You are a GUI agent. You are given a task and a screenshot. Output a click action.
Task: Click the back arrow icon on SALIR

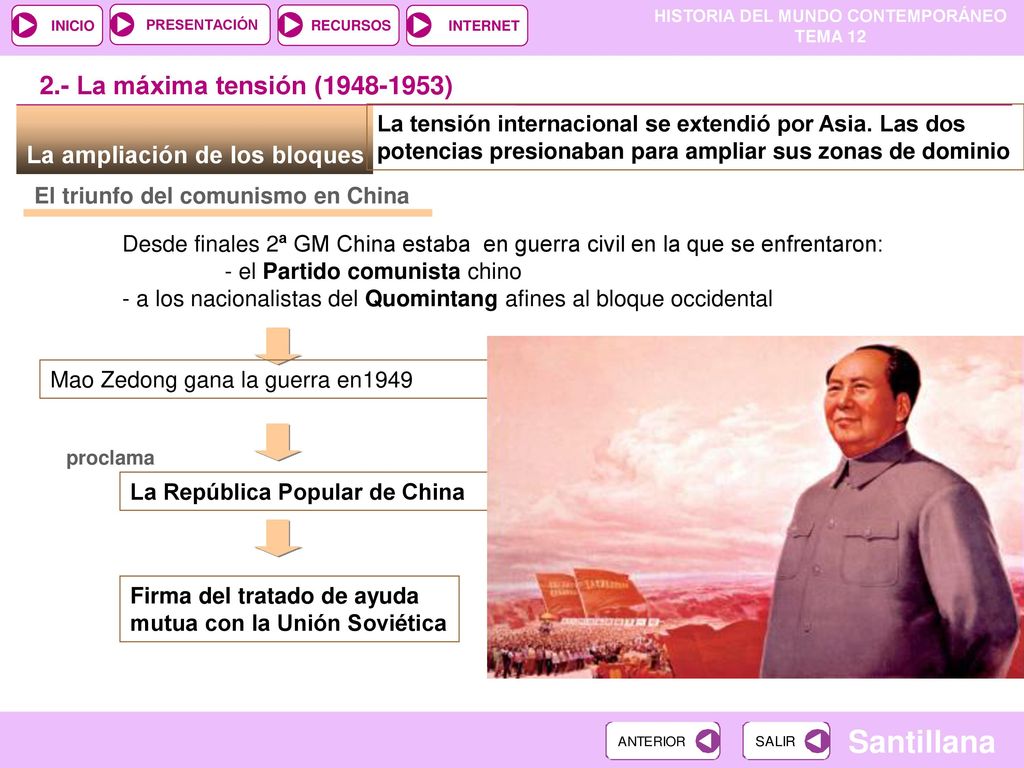(x=816, y=741)
